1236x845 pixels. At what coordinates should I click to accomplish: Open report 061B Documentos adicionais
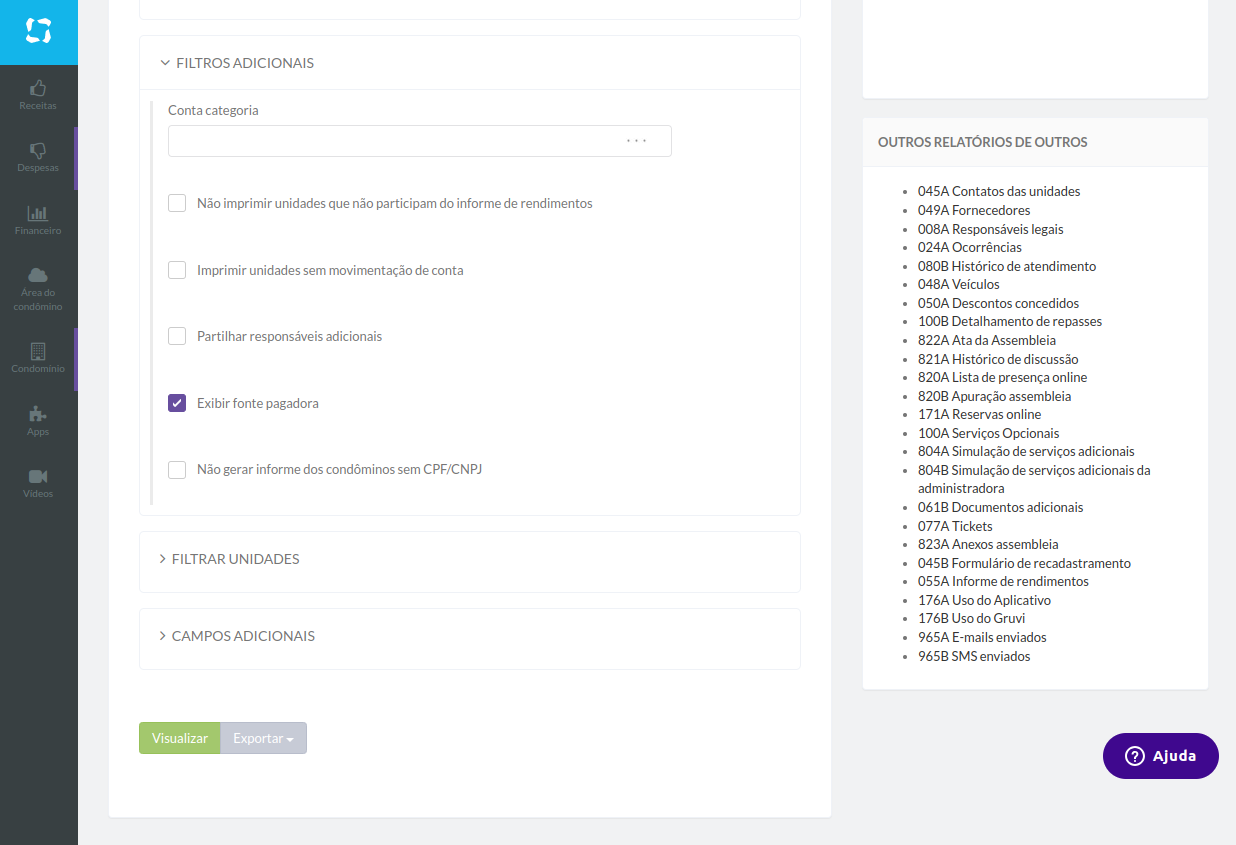coord(1000,507)
